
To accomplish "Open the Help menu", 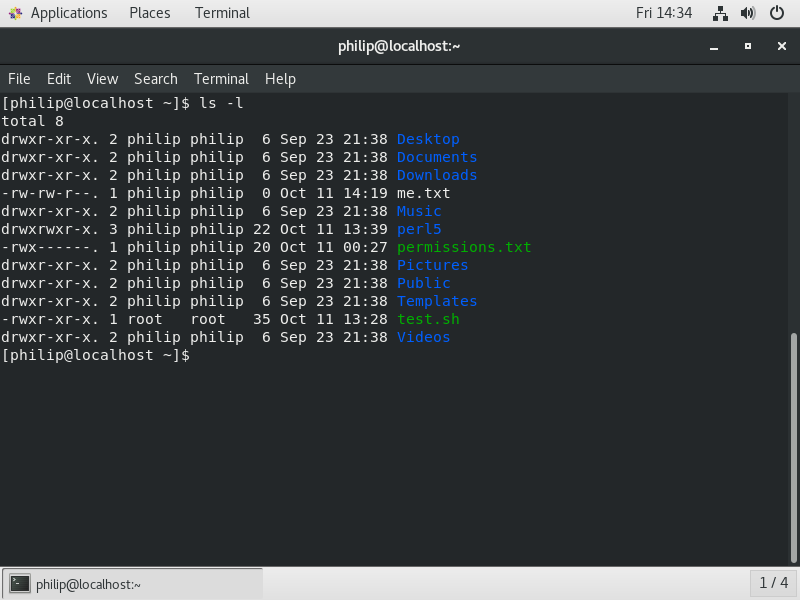I will click(280, 79).
